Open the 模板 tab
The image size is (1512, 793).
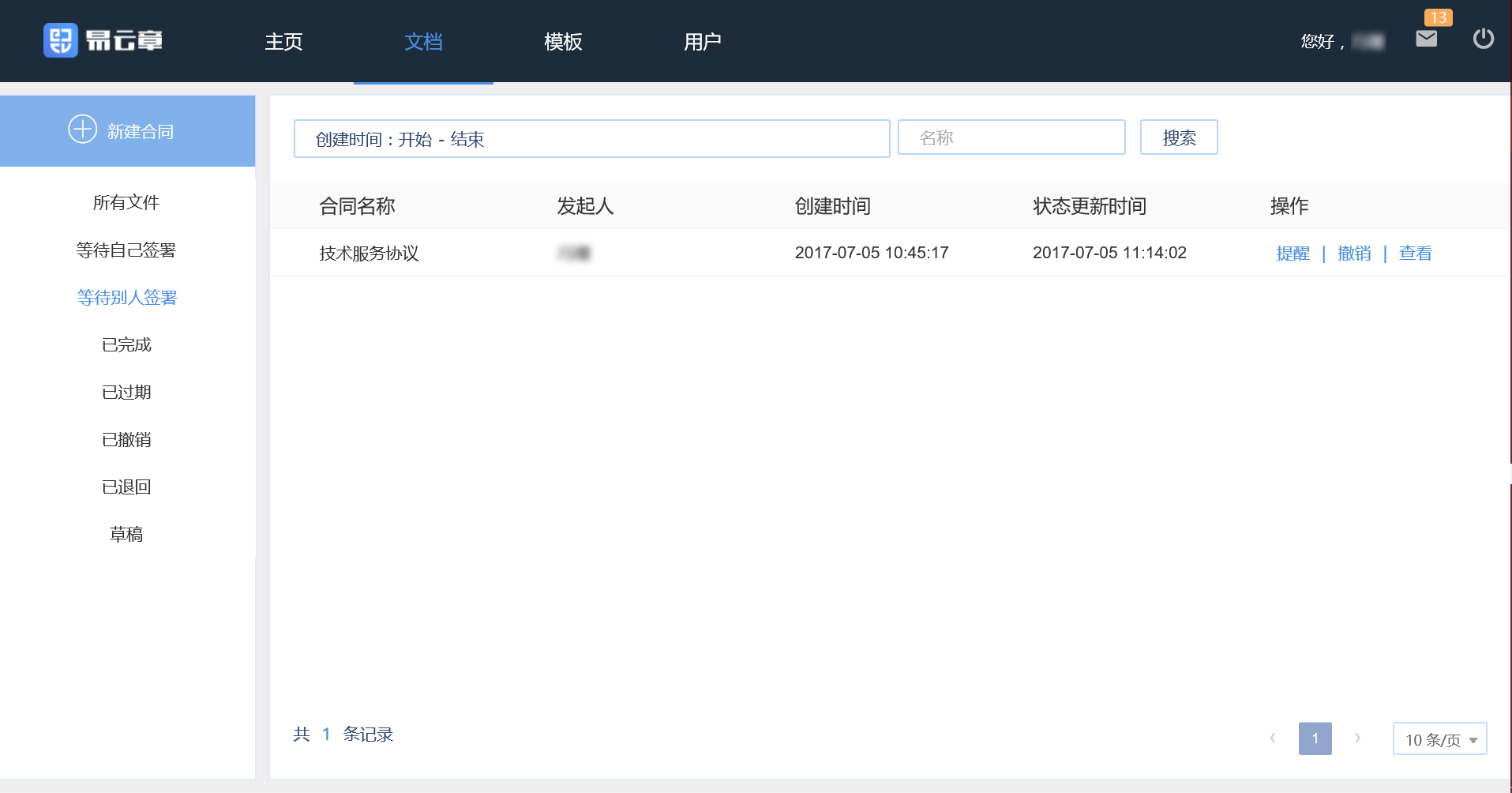click(563, 42)
